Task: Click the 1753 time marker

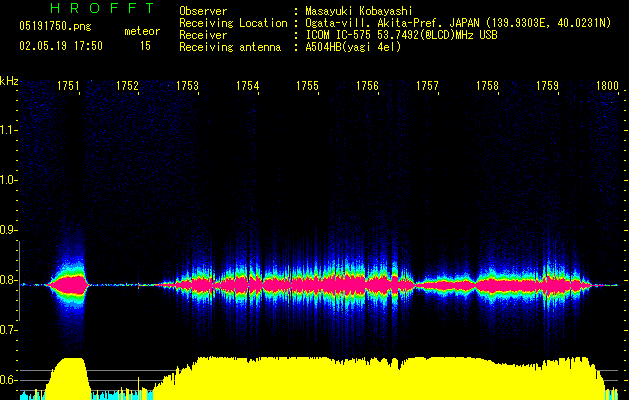Action: 187,86
